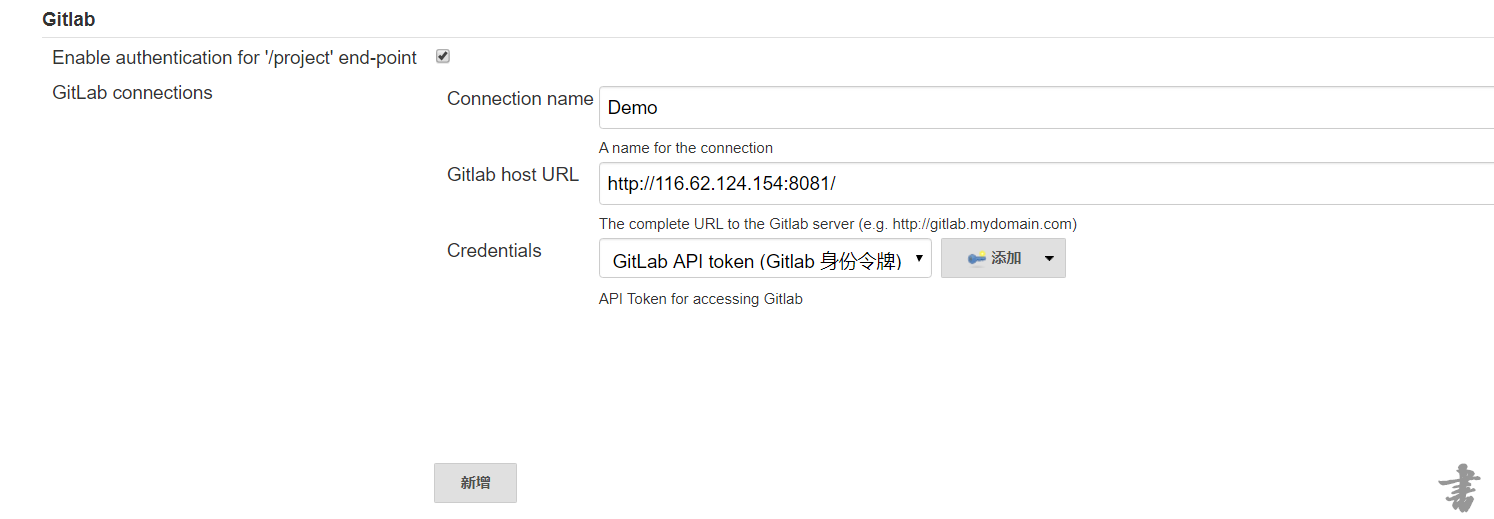The image size is (1494, 519).
Task: Click the 'A name for the connection' hint
Action: pyautogui.click(x=686, y=148)
